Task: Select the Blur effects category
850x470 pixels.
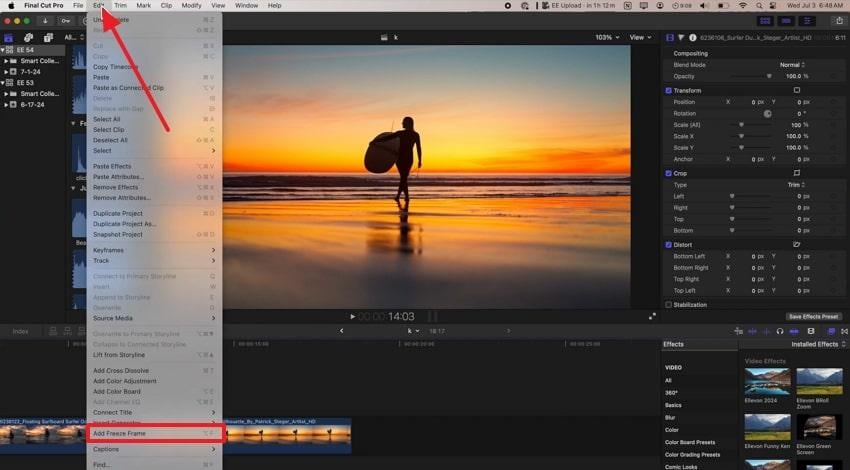Action: click(x=670, y=417)
